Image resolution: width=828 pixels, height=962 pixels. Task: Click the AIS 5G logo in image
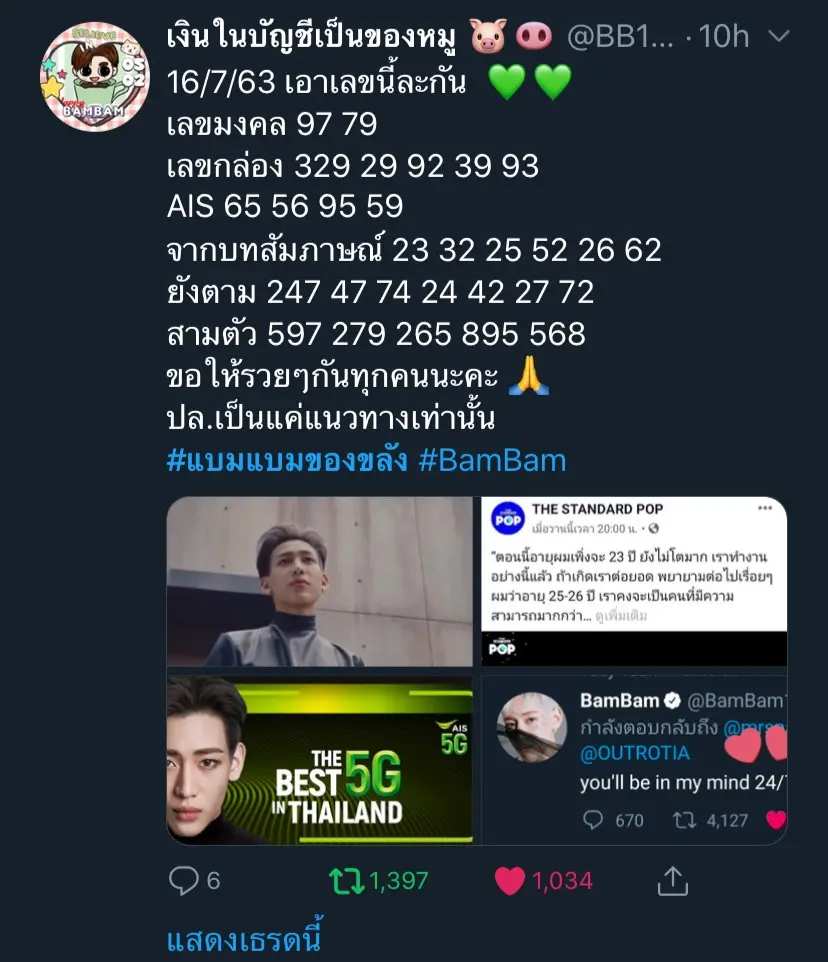pos(453,738)
